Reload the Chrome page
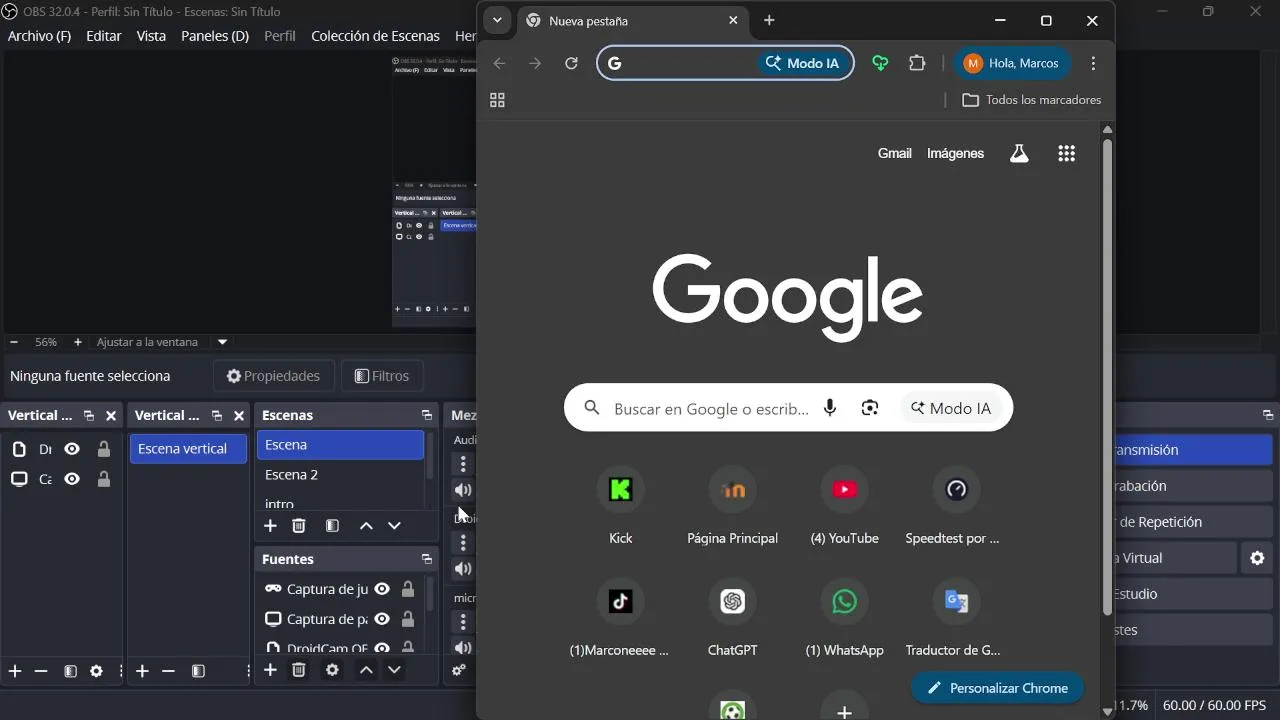The width and height of the screenshot is (1280, 720). (x=571, y=63)
